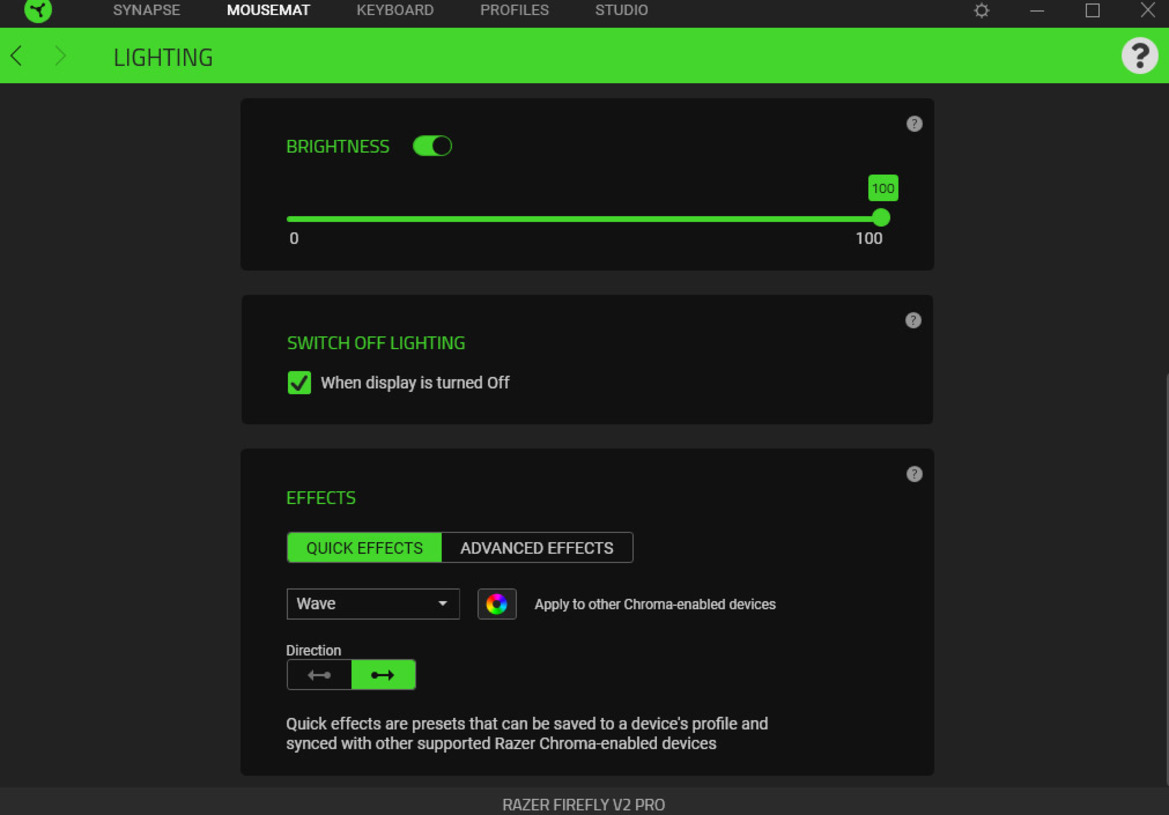Open the Studio tab
This screenshot has height=815, width=1169.
click(622, 10)
